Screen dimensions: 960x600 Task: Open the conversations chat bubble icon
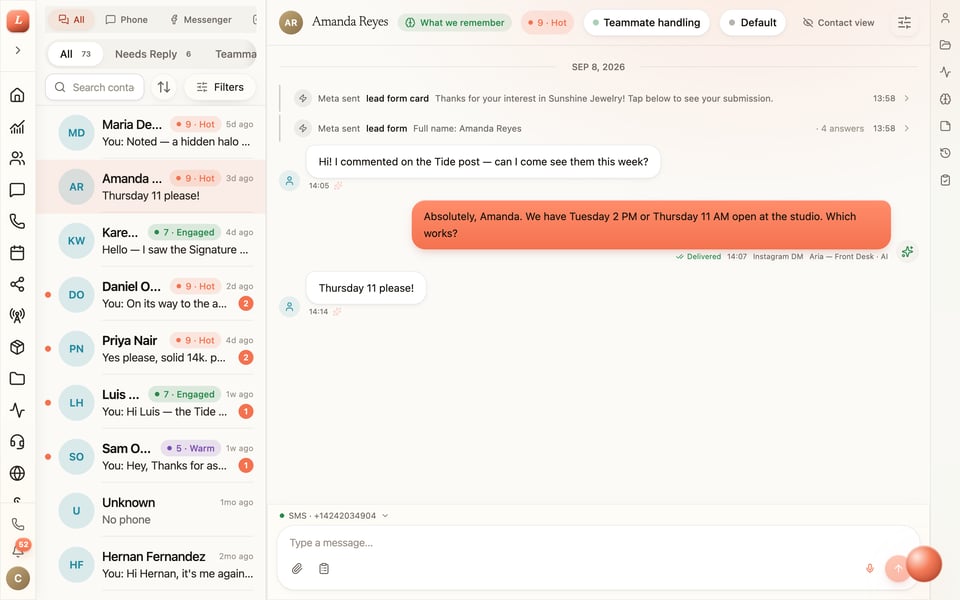tap(17, 190)
